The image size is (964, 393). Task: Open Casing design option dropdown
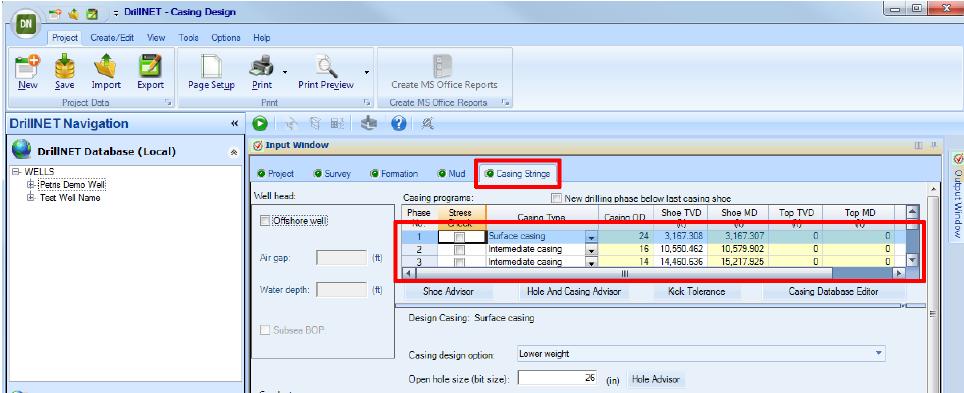(x=879, y=353)
